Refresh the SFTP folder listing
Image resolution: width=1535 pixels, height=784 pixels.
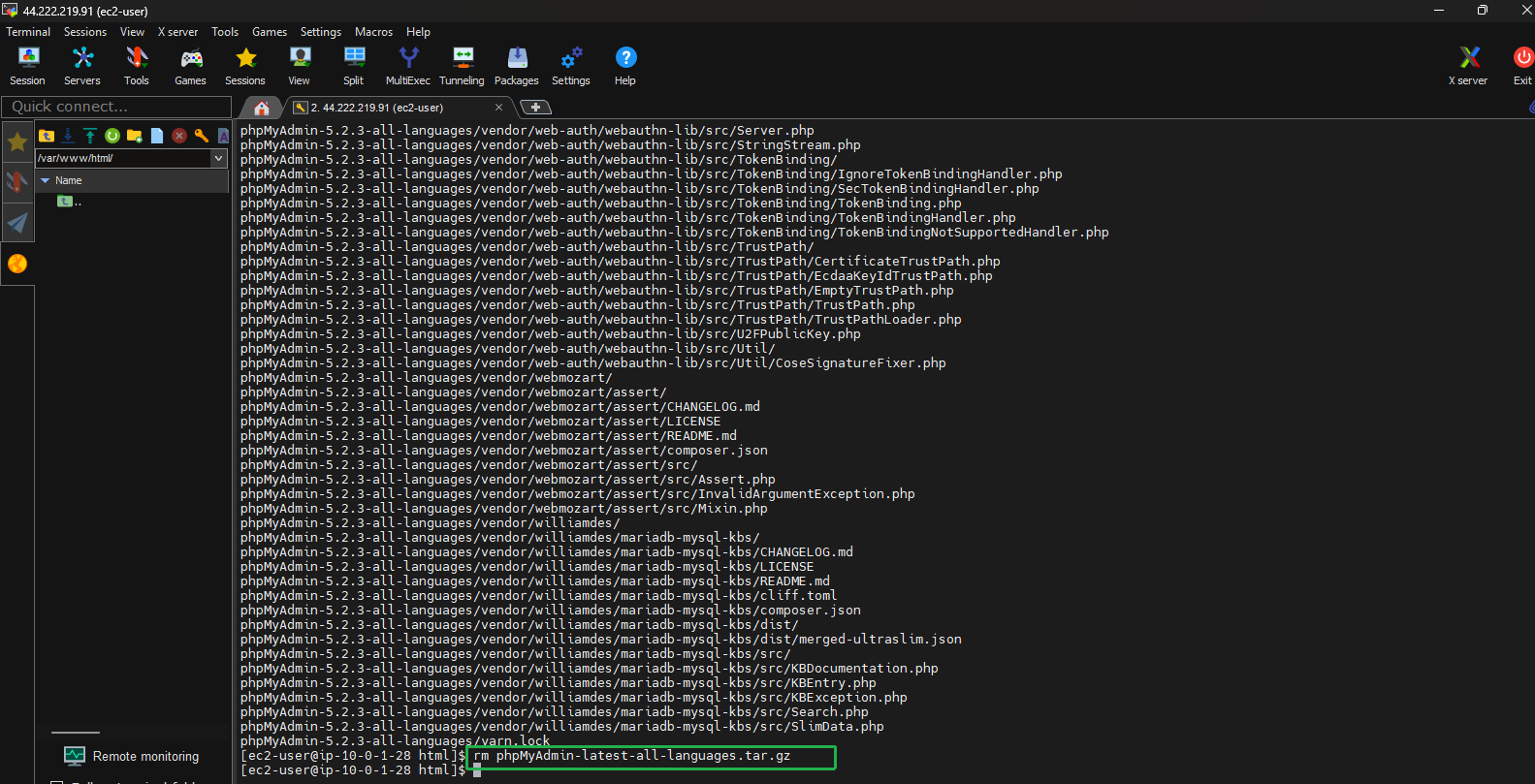112,136
